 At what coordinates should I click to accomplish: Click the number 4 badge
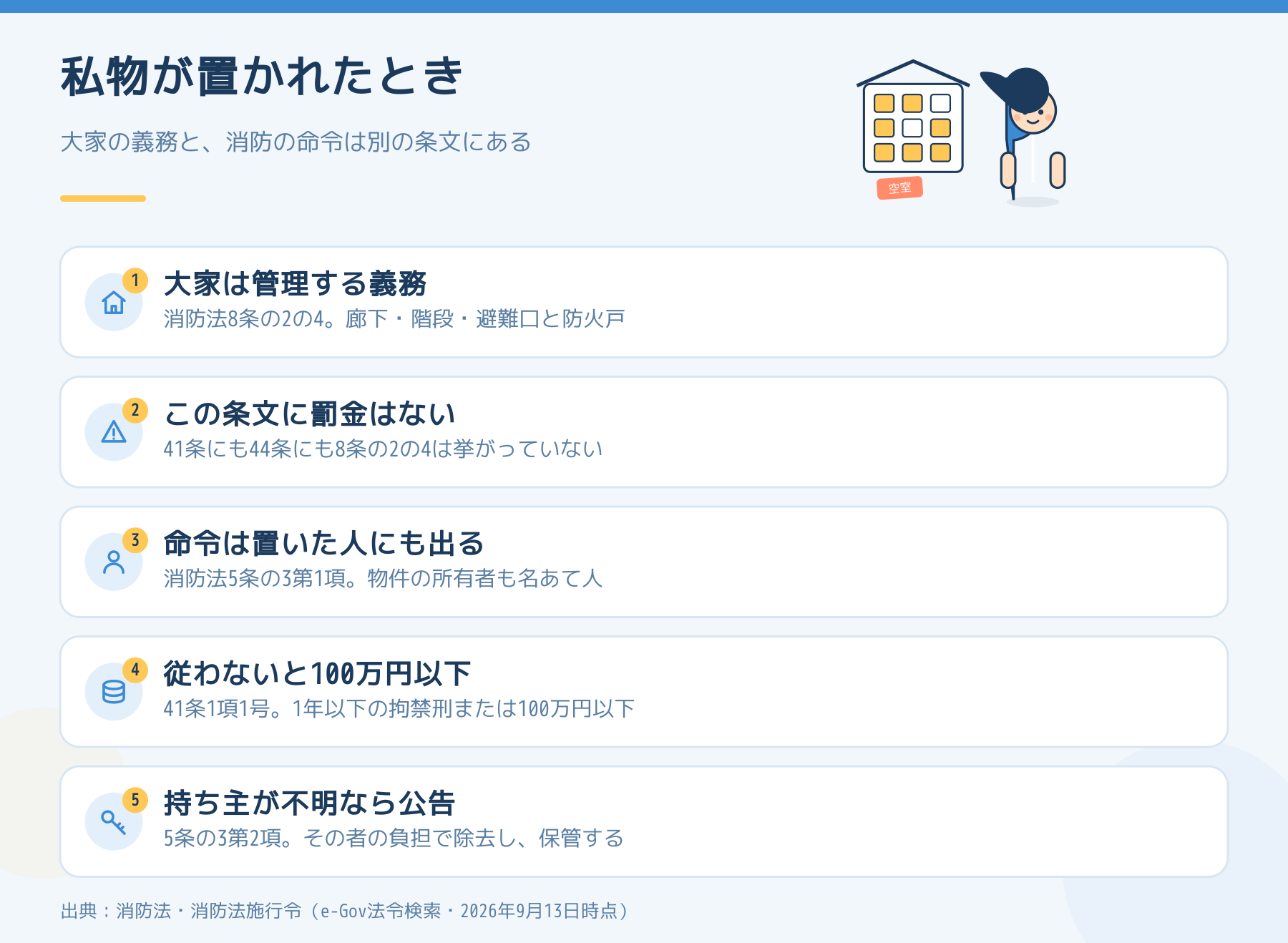click(x=135, y=670)
